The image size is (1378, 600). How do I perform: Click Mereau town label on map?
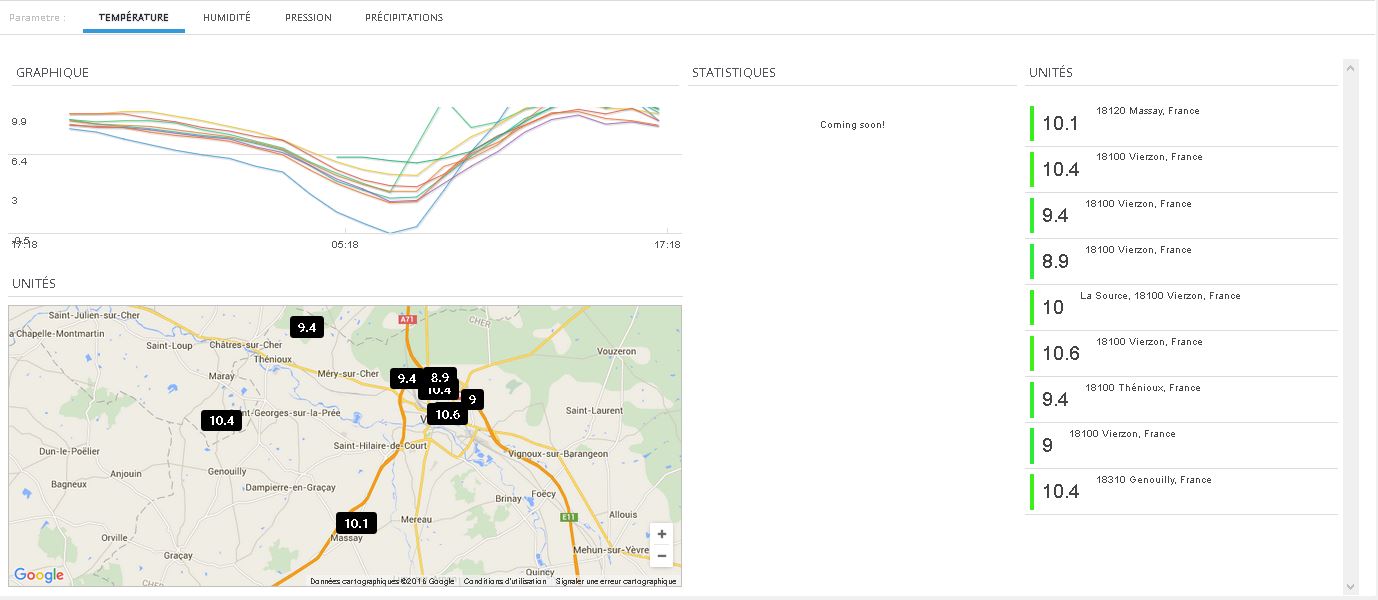point(416,520)
